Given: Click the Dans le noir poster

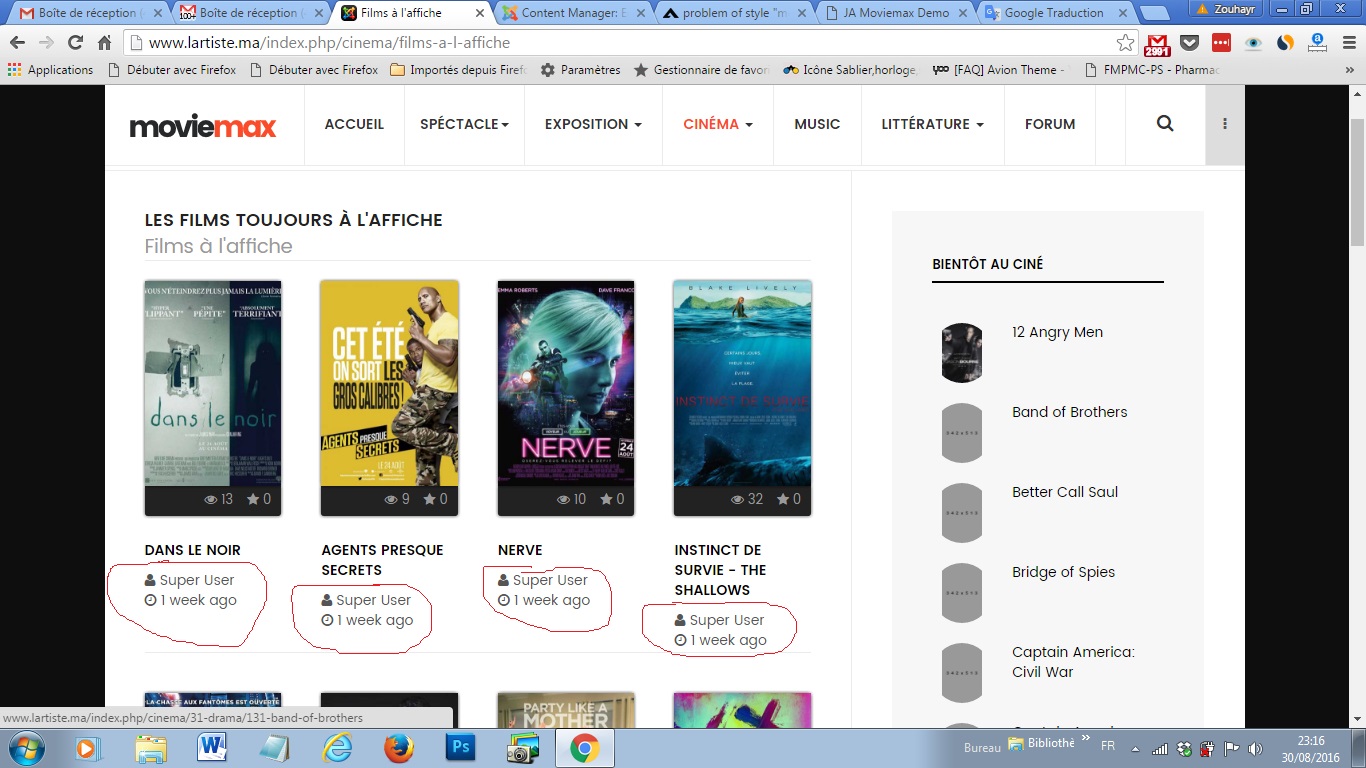Looking at the screenshot, I should 213,383.
